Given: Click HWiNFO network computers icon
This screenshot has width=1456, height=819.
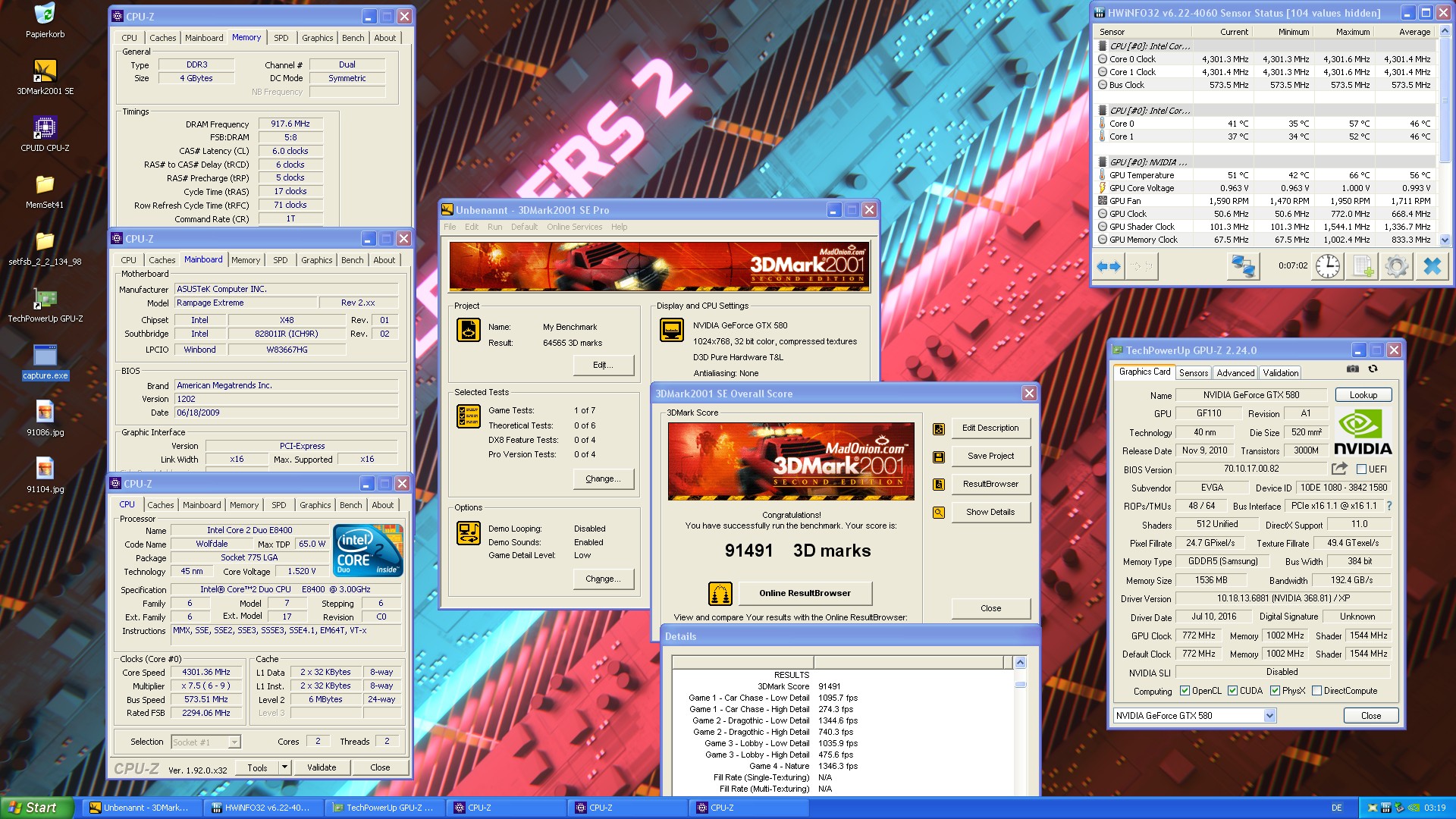Looking at the screenshot, I should point(1243,266).
